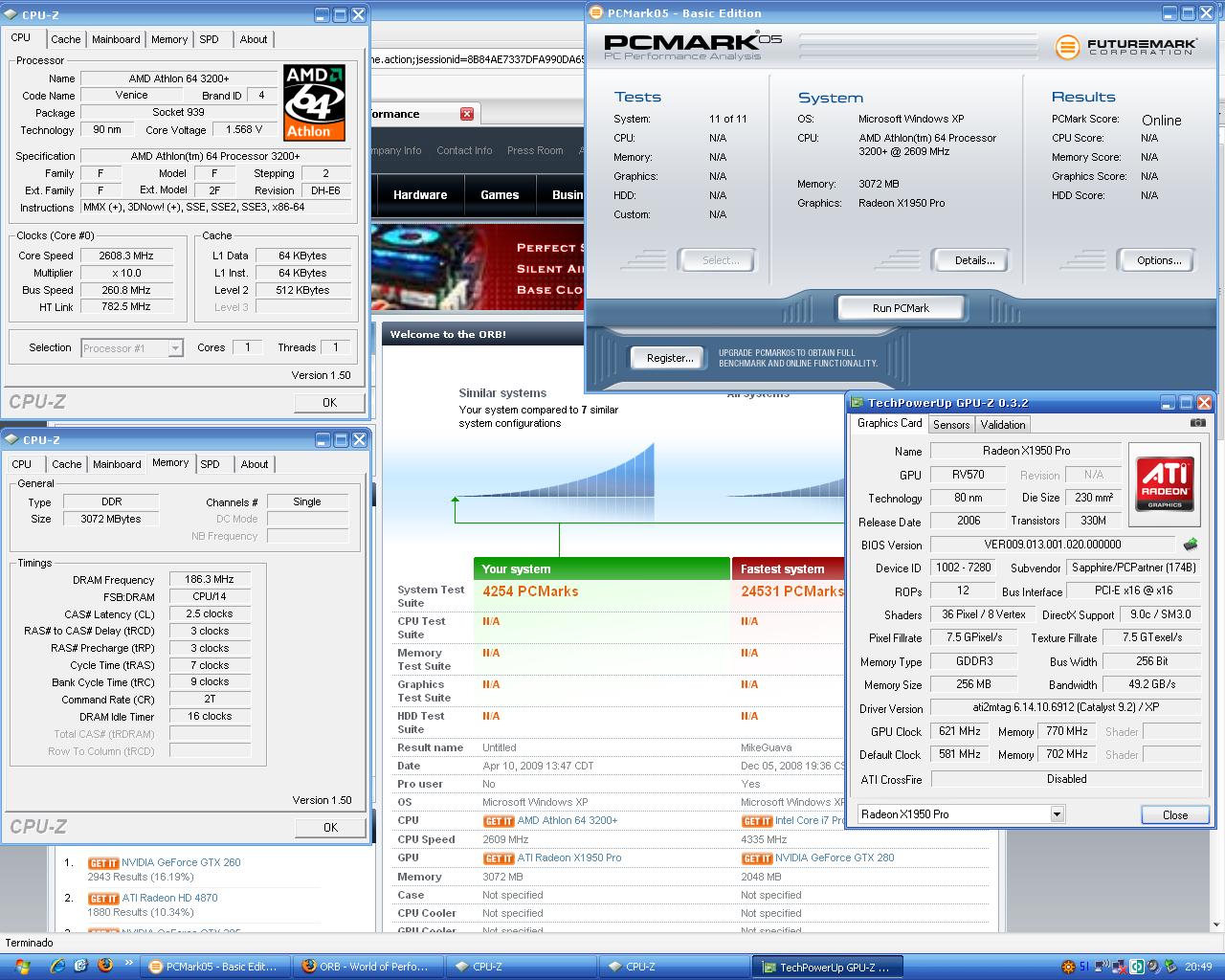Switch to Sensors tab in GPU-Z
The width and height of the screenshot is (1225, 980).
coord(951,425)
